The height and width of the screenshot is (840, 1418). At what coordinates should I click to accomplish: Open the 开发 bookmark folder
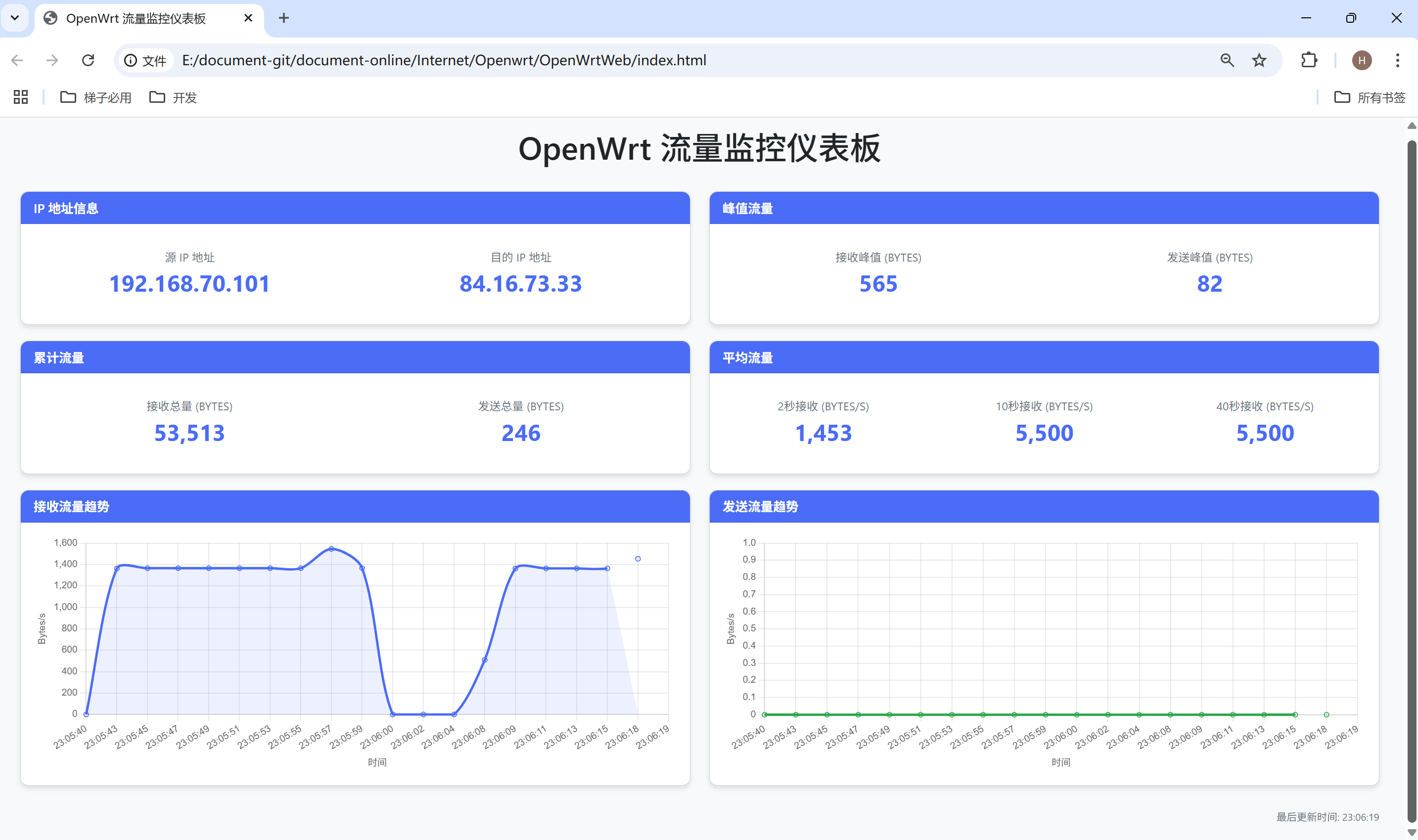[173, 97]
